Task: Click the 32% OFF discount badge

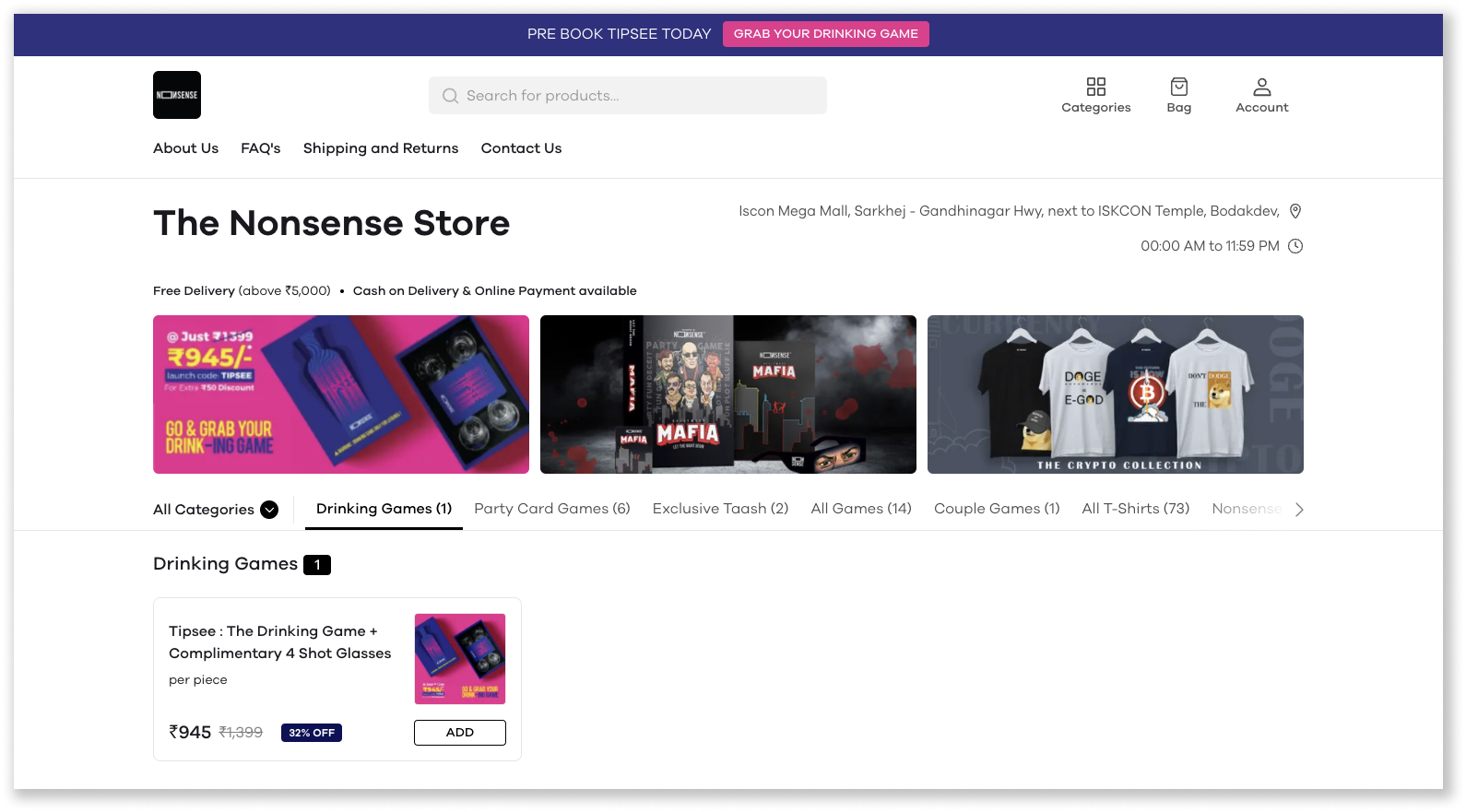Action: tap(312, 733)
